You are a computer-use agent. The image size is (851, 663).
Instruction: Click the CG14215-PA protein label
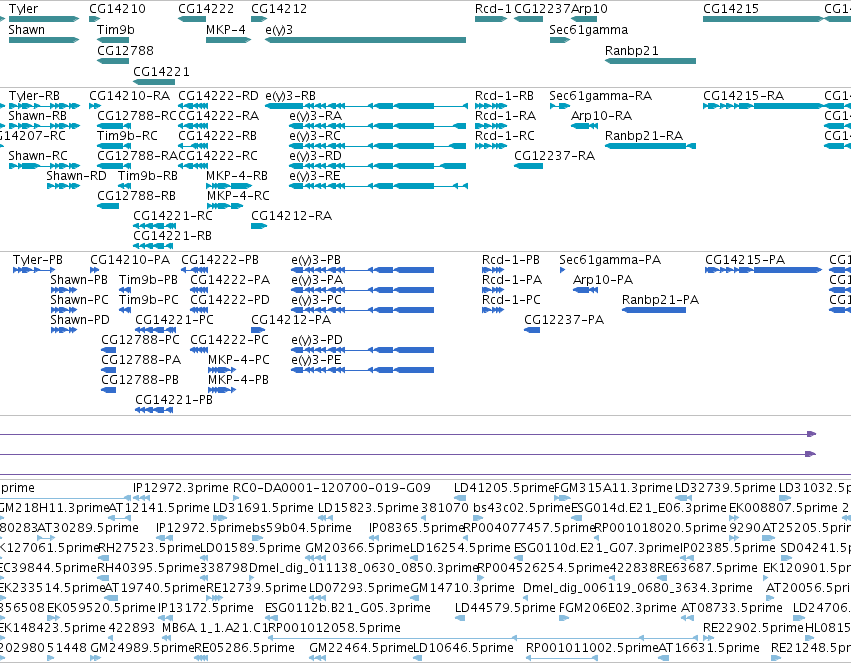point(745,260)
